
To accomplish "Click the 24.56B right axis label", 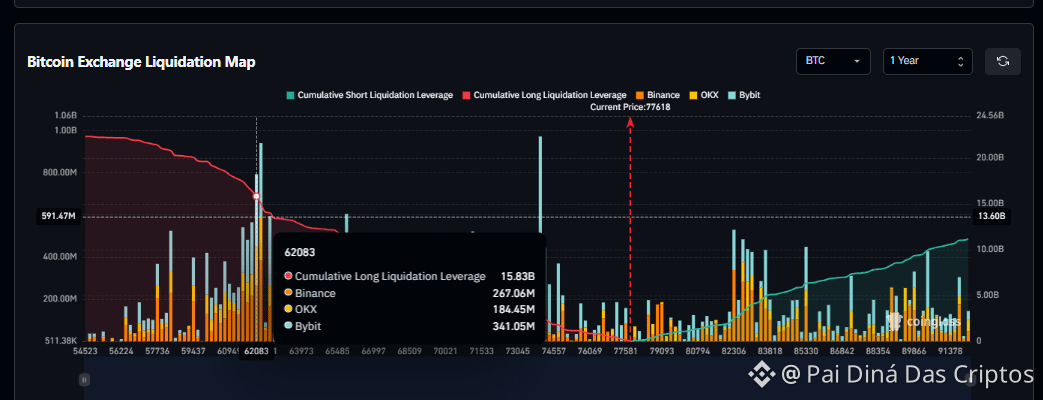I will click(990, 116).
